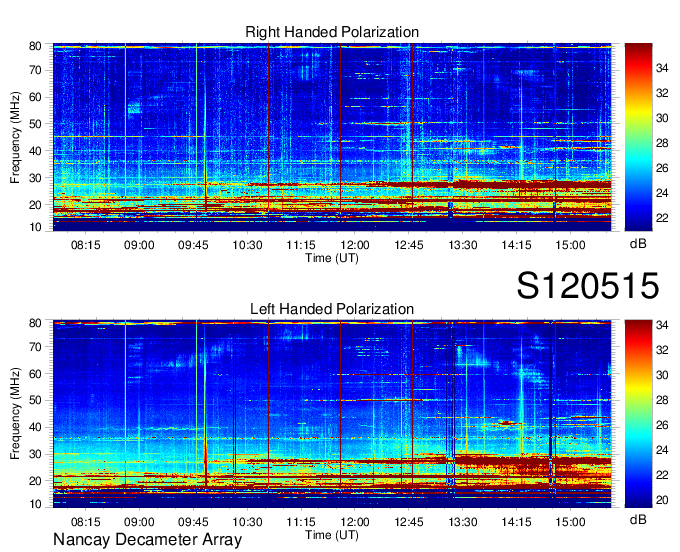Click the color bar beside the Left Handed plot
The width and height of the screenshot is (680, 552).
(x=638, y=414)
